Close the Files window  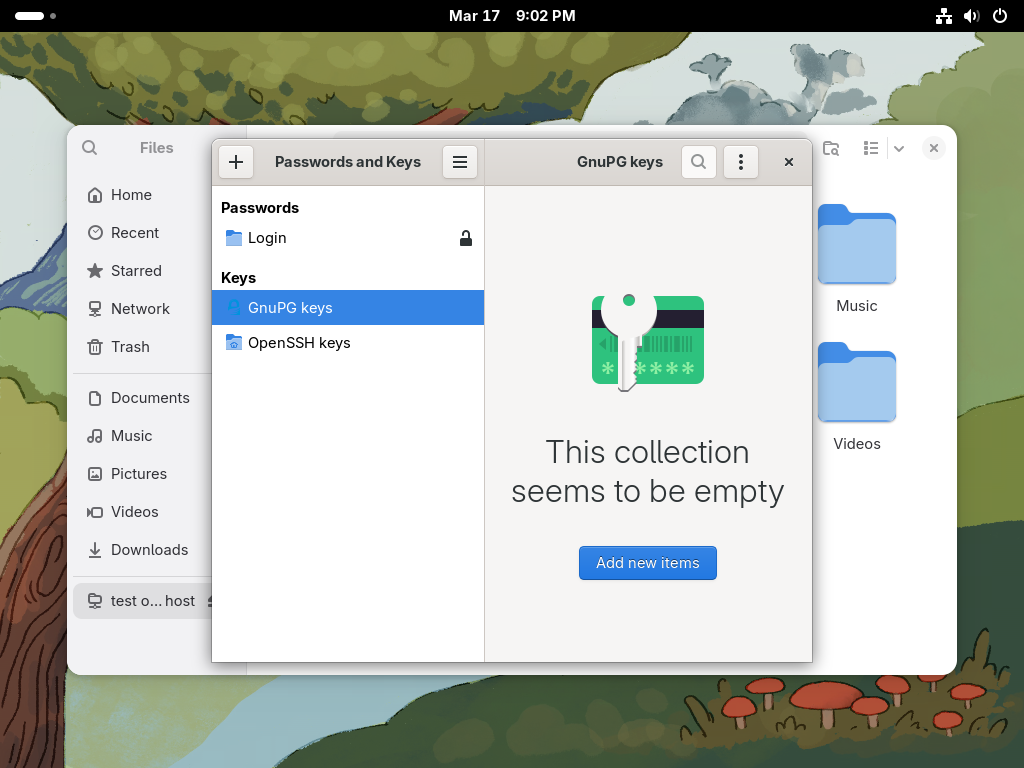click(934, 148)
